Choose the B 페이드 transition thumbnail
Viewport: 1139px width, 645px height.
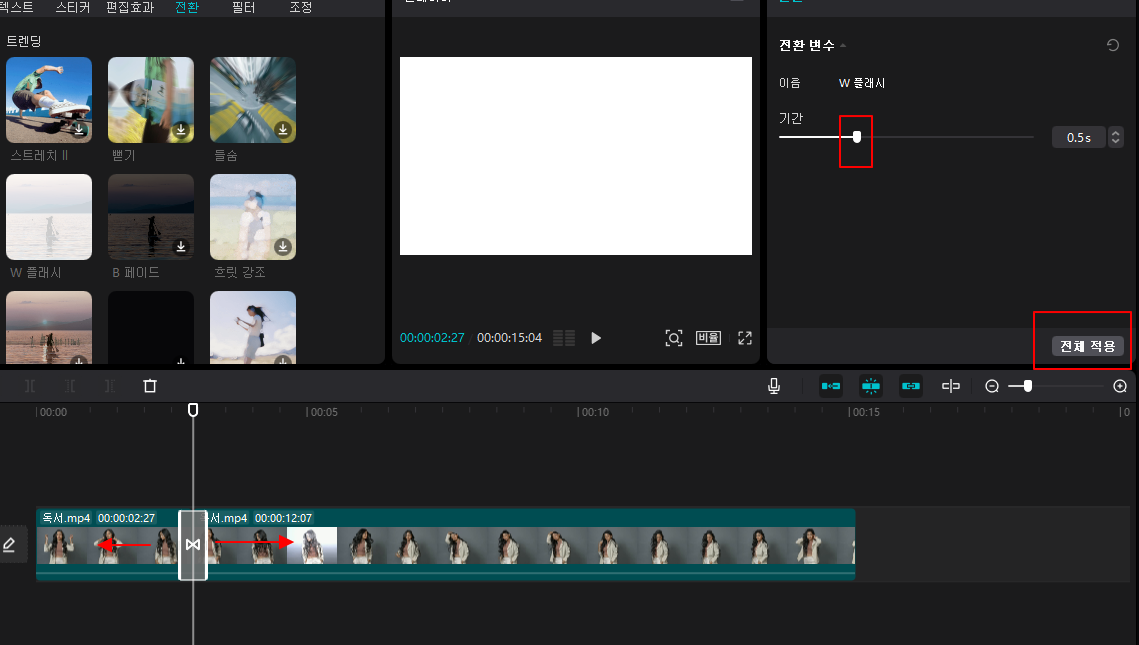(x=151, y=217)
